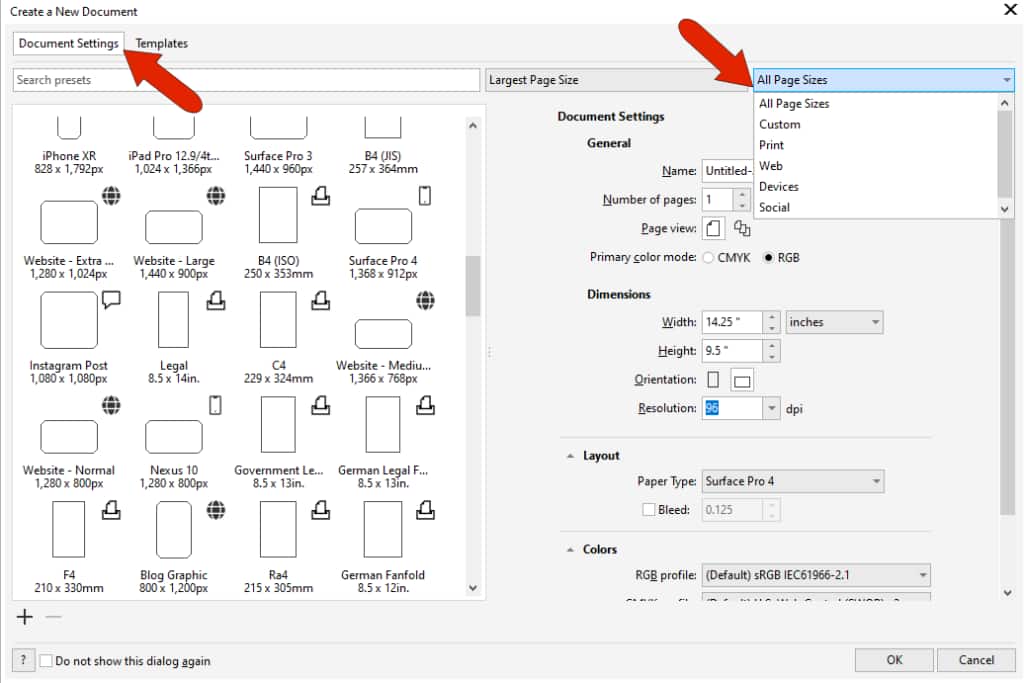Select the Instagram Post preset thumbnail

coord(69,321)
